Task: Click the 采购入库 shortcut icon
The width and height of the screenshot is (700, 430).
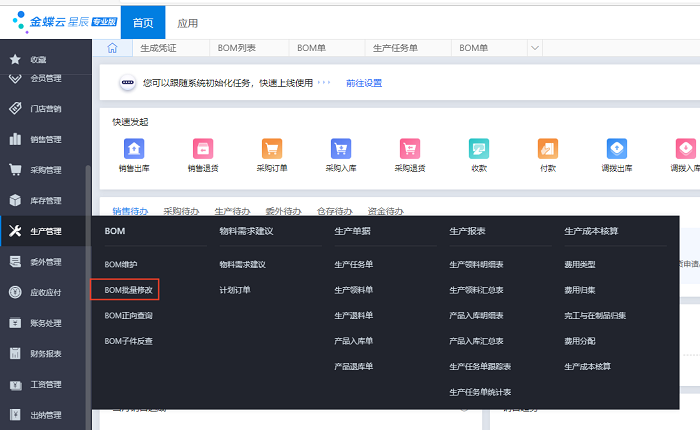Action: tap(340, 149)
